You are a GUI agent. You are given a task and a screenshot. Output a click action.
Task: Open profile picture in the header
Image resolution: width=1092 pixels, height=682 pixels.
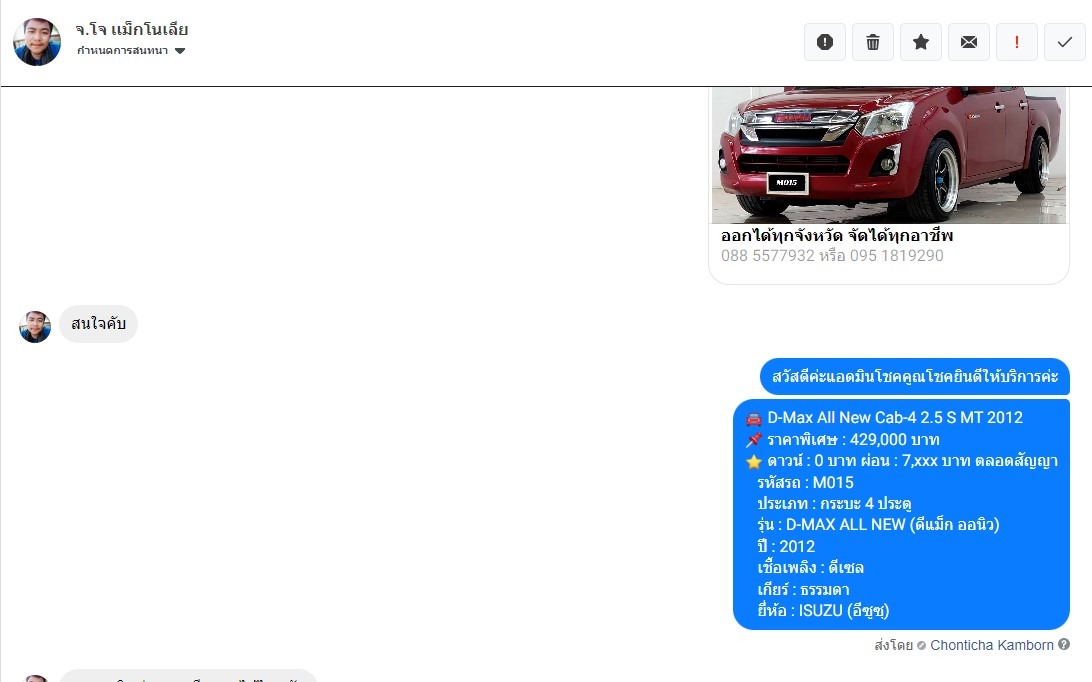point(37,42)
